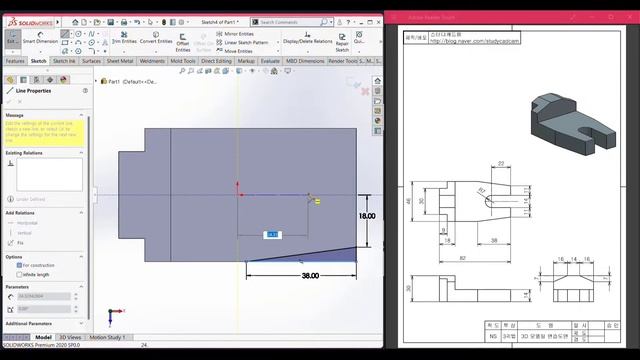Click Move Entities in the ribbon

234,51
